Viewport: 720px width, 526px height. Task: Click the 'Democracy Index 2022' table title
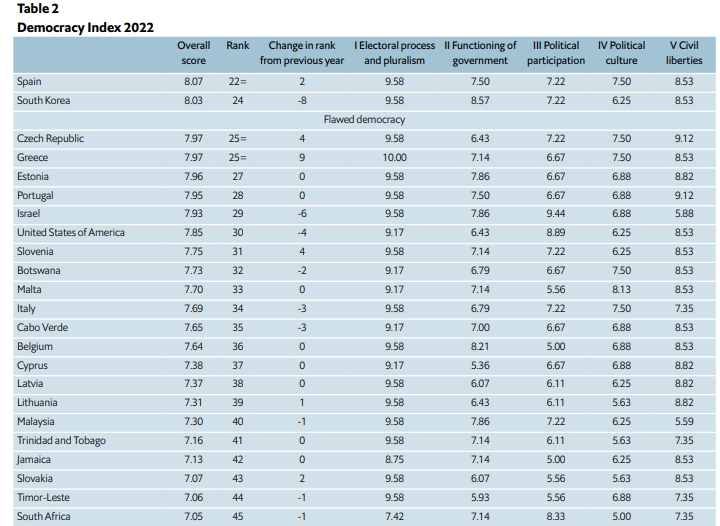(x=85, y=27)
